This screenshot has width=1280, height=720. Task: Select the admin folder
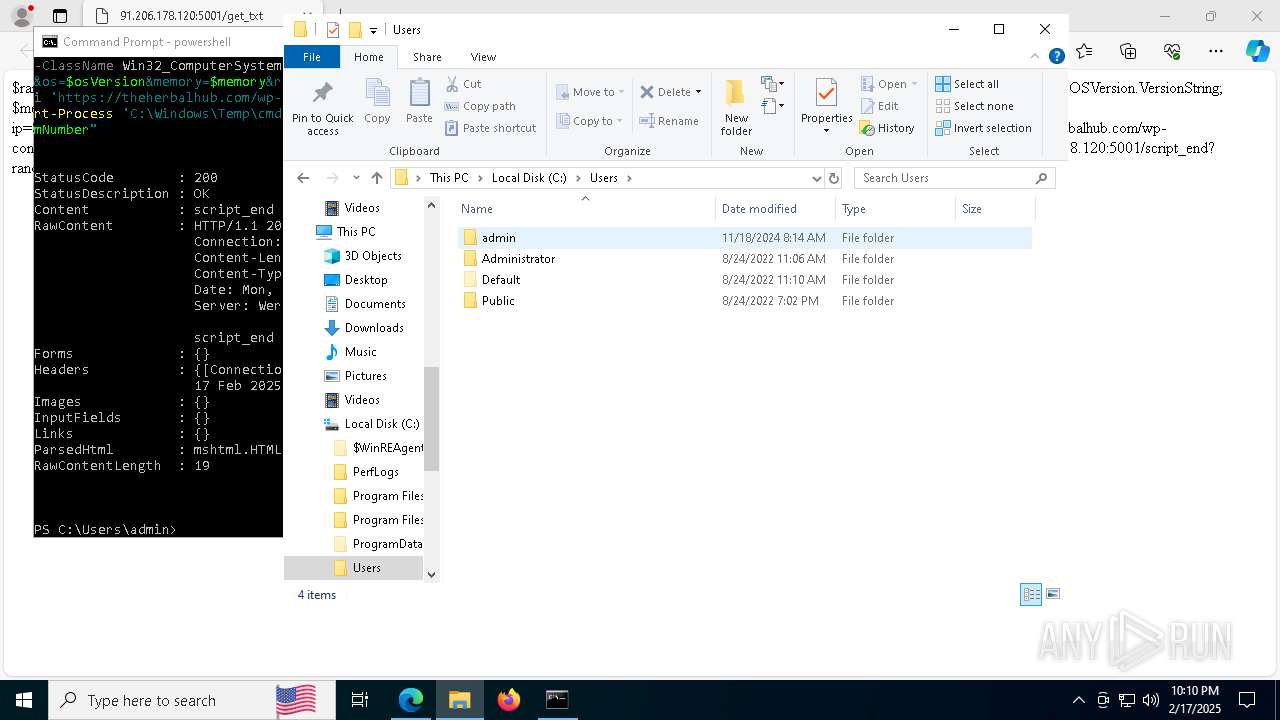point(745,238)
